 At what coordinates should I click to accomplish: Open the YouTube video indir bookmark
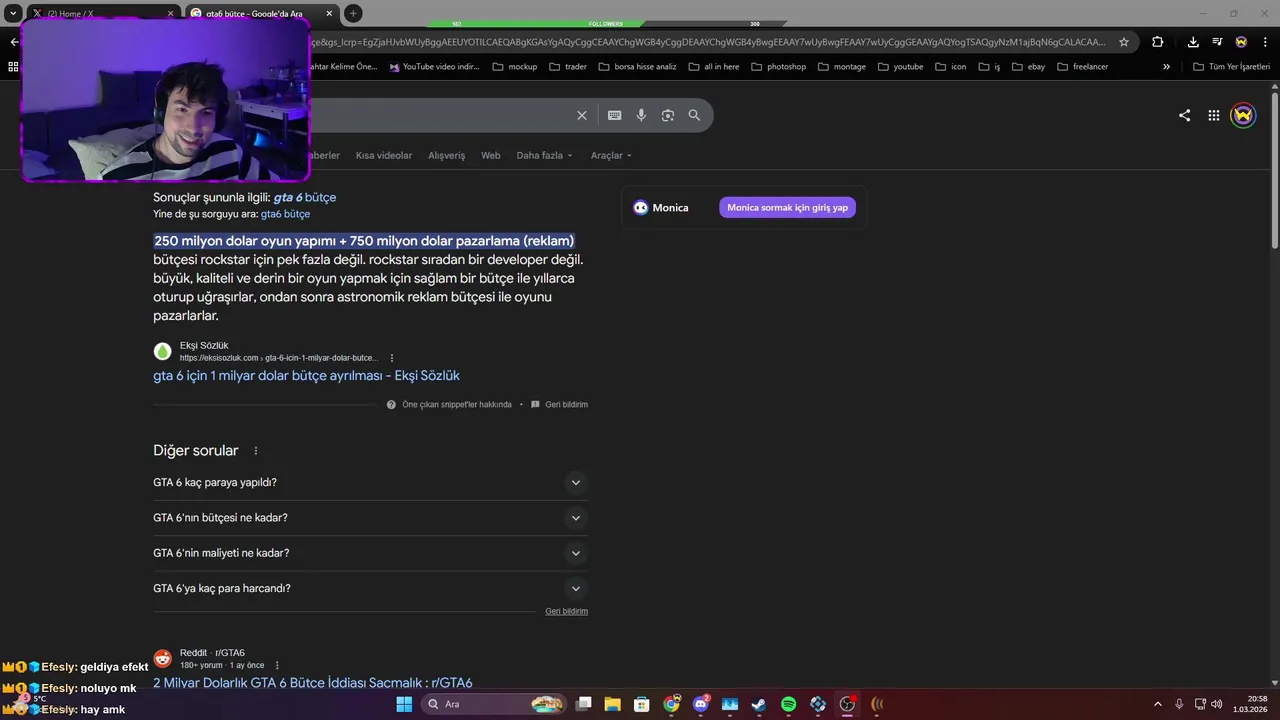tap(435, 66)
